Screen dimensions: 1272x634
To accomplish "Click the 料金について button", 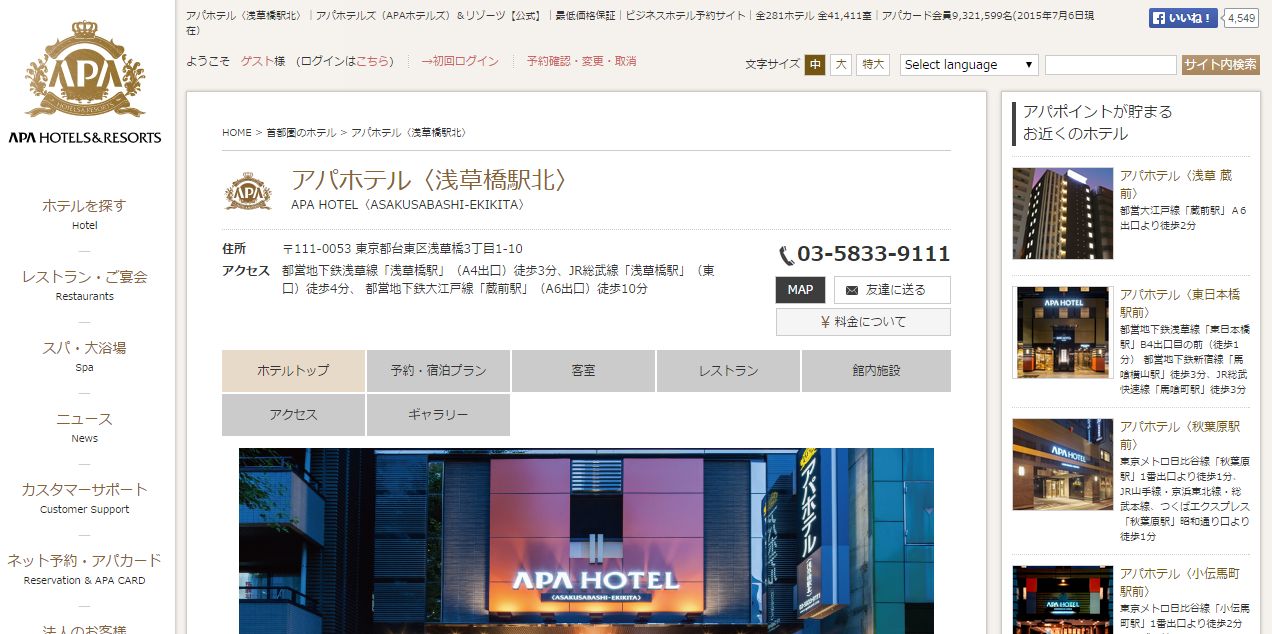I will pos(863,322).
